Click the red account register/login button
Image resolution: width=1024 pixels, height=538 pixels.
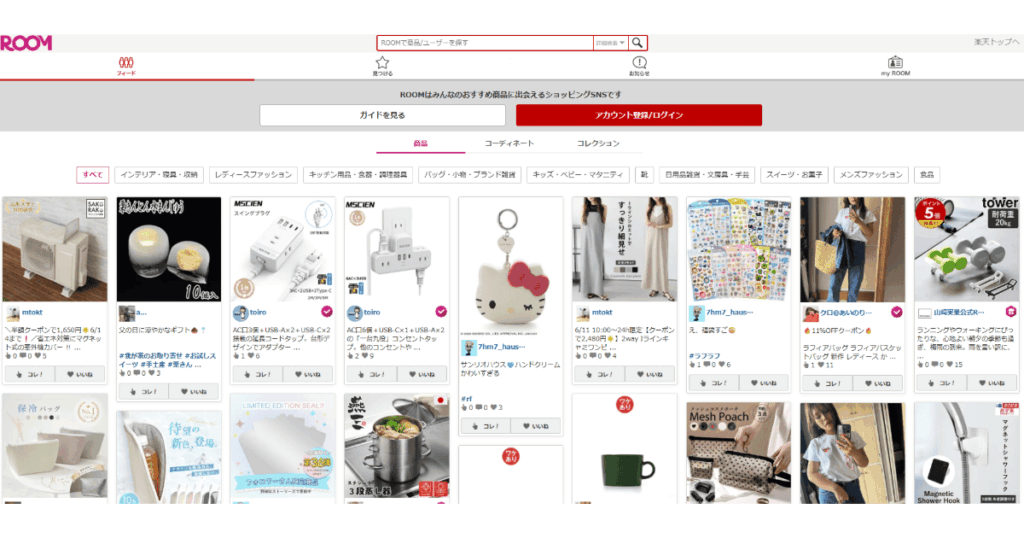click(639, 115)
